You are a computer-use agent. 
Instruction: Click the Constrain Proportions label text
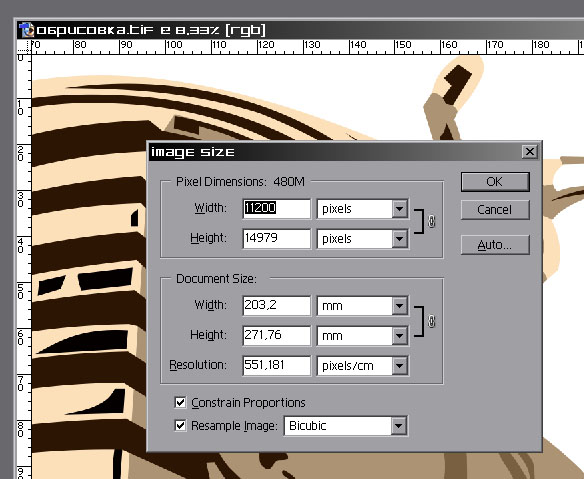pyautogui.click(x=248, y=403)
